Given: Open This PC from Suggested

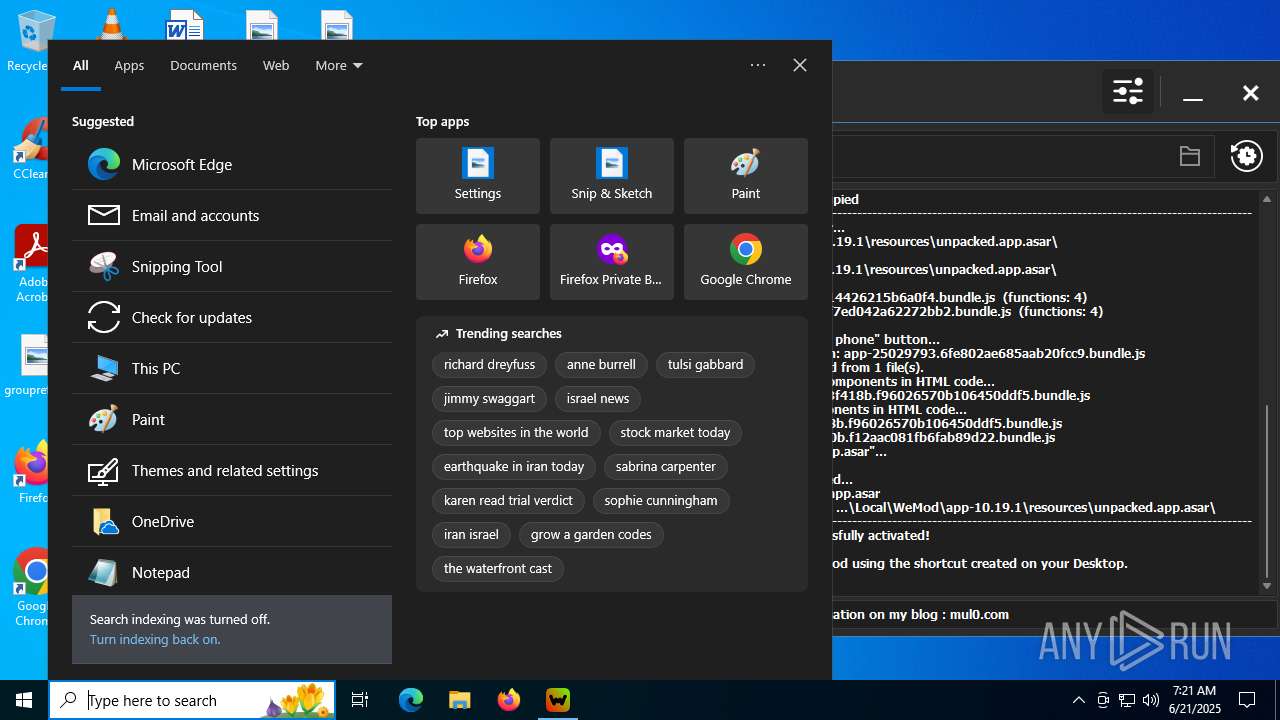Looking at the screenshot, I should 232,369.
